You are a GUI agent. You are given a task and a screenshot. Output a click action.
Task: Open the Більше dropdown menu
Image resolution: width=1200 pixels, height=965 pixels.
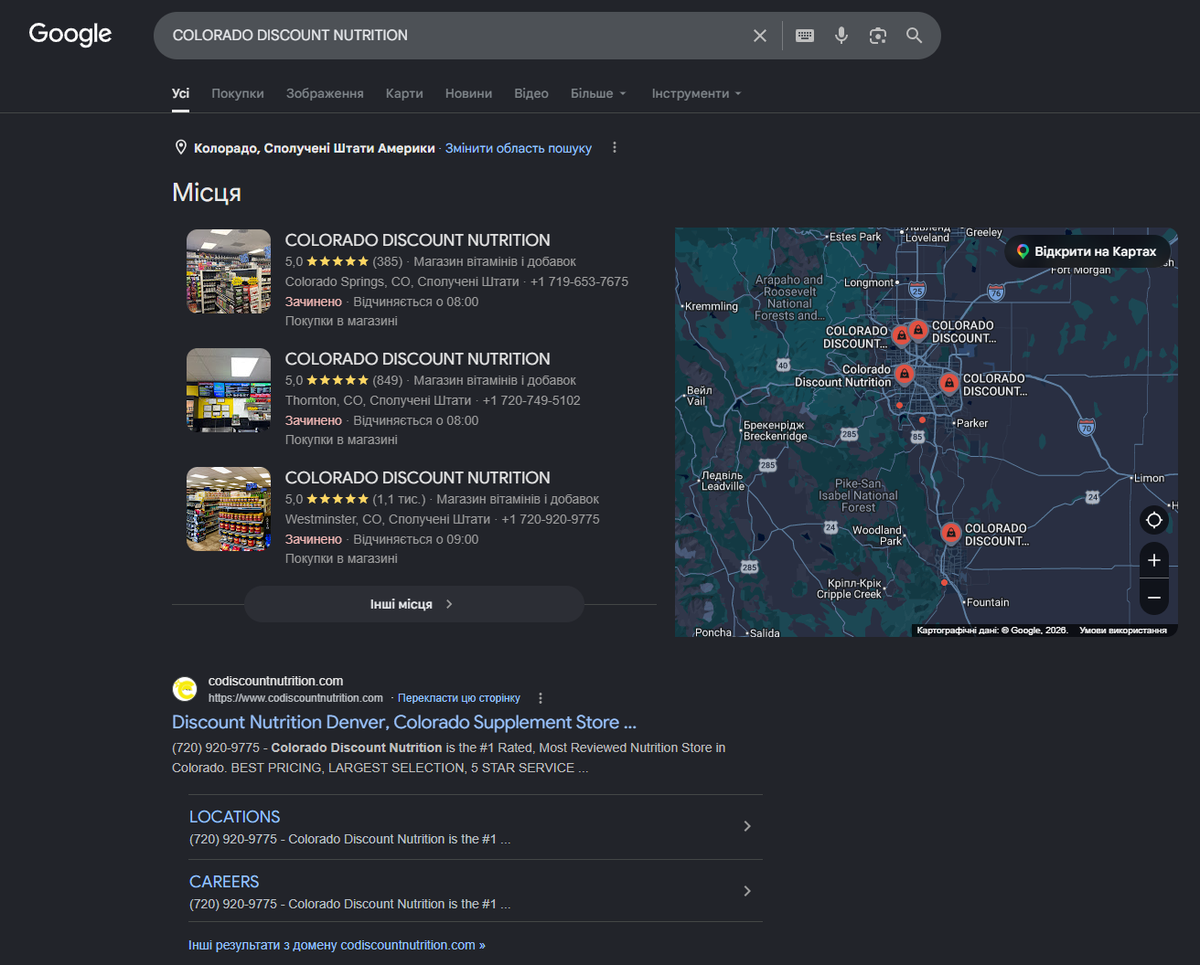pyautogui.click(x=598, y=93)
